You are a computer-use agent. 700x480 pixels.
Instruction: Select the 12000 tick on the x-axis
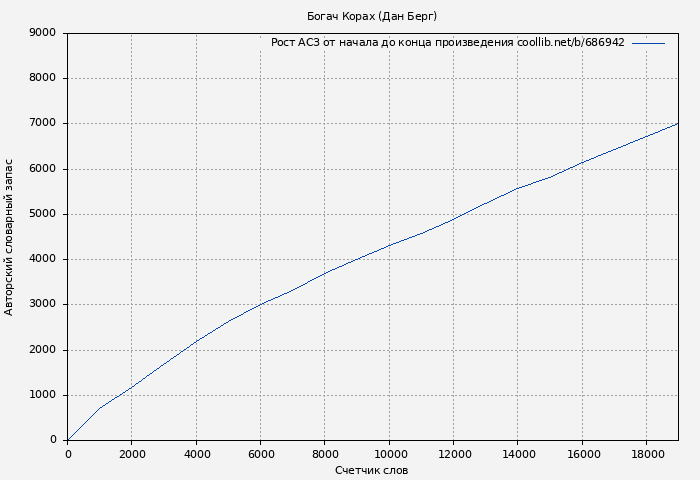[453, 453]
